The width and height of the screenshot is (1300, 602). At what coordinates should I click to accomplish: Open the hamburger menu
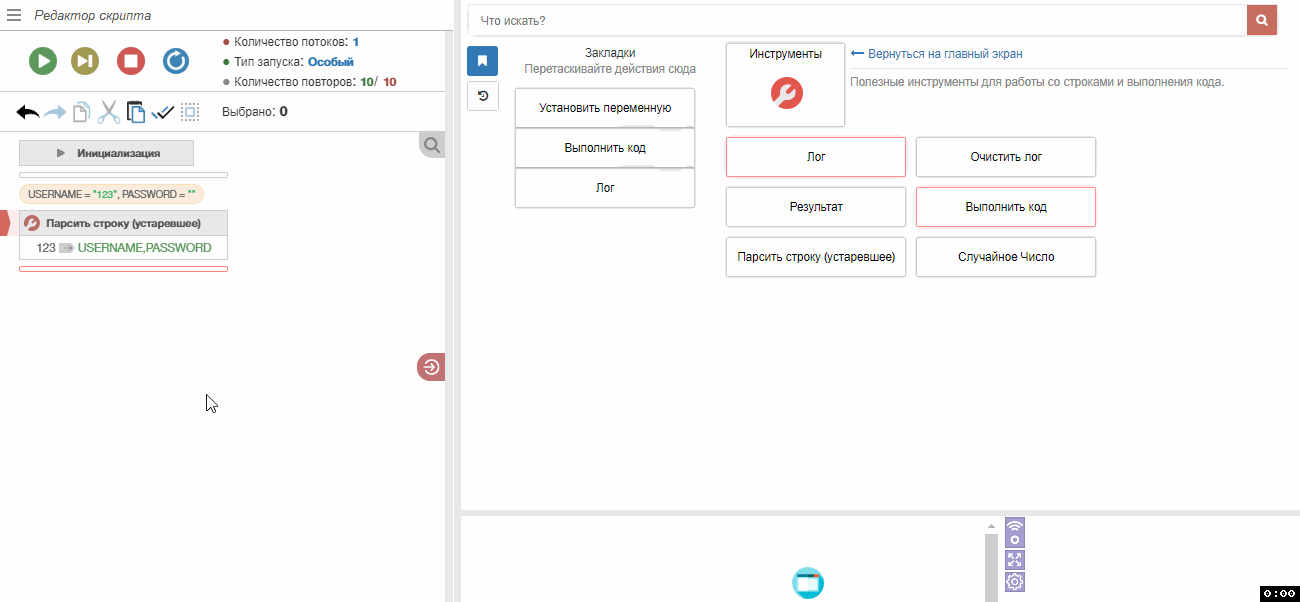pyautogui.click(x=14, y=16)
